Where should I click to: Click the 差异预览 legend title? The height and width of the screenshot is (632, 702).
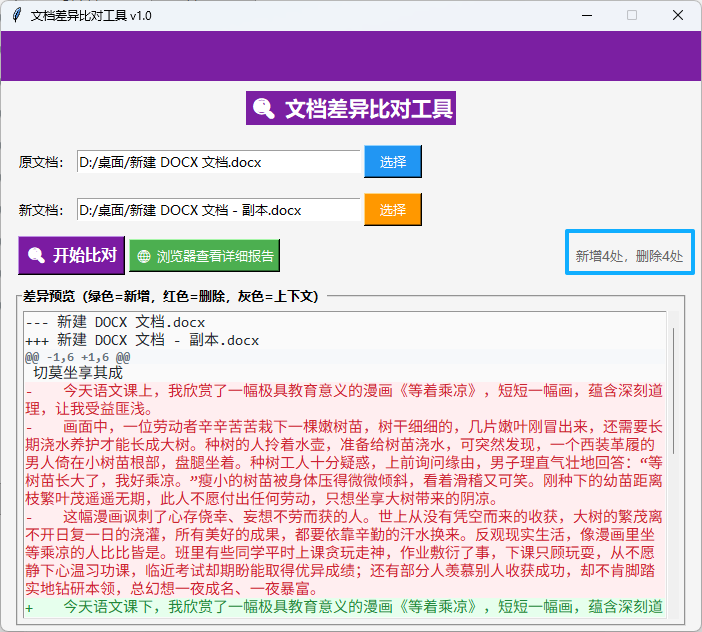click(171, 296)
